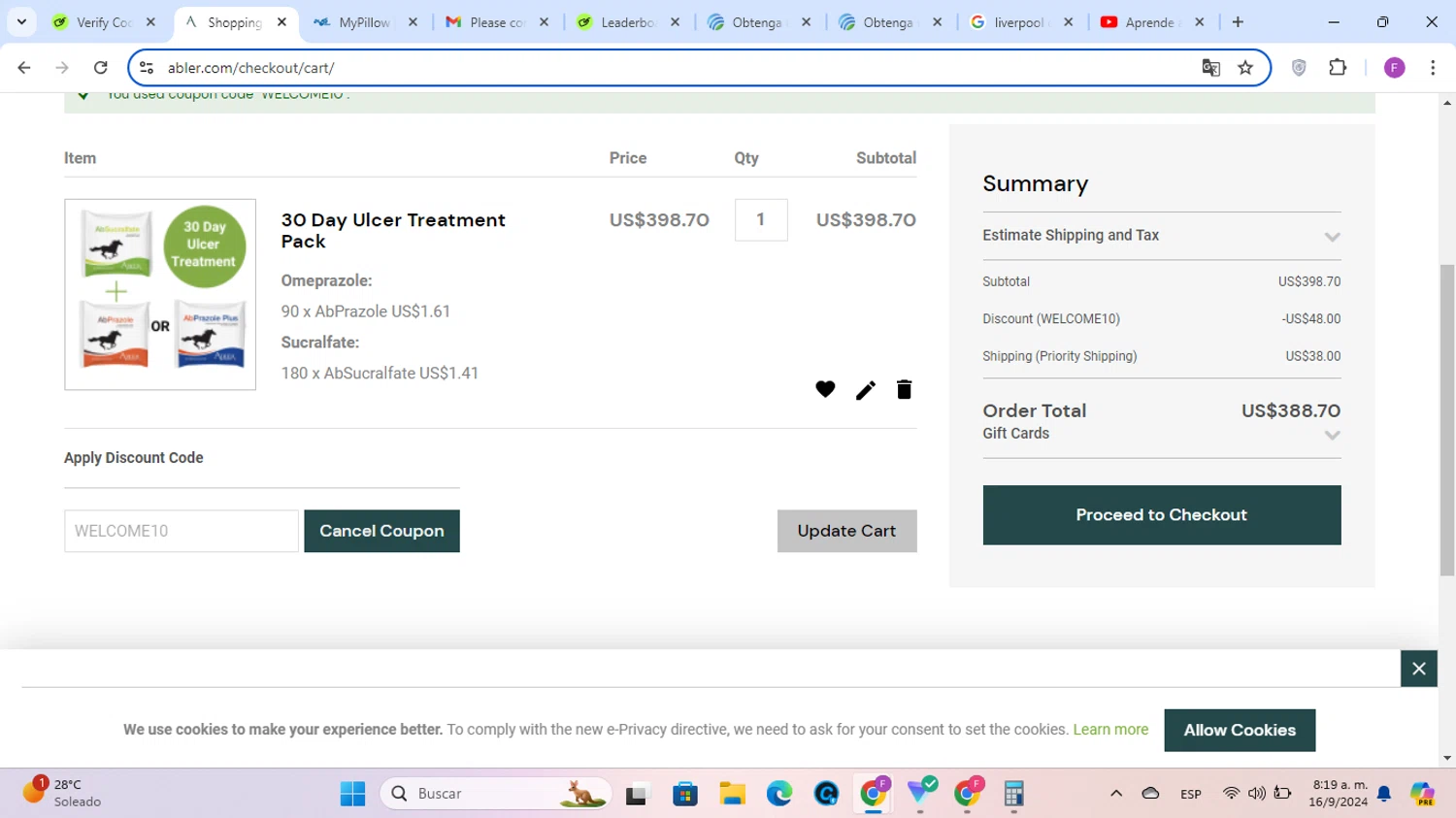
Task: Click the Allow Cookies button
Action: [x=1240, y=730]
